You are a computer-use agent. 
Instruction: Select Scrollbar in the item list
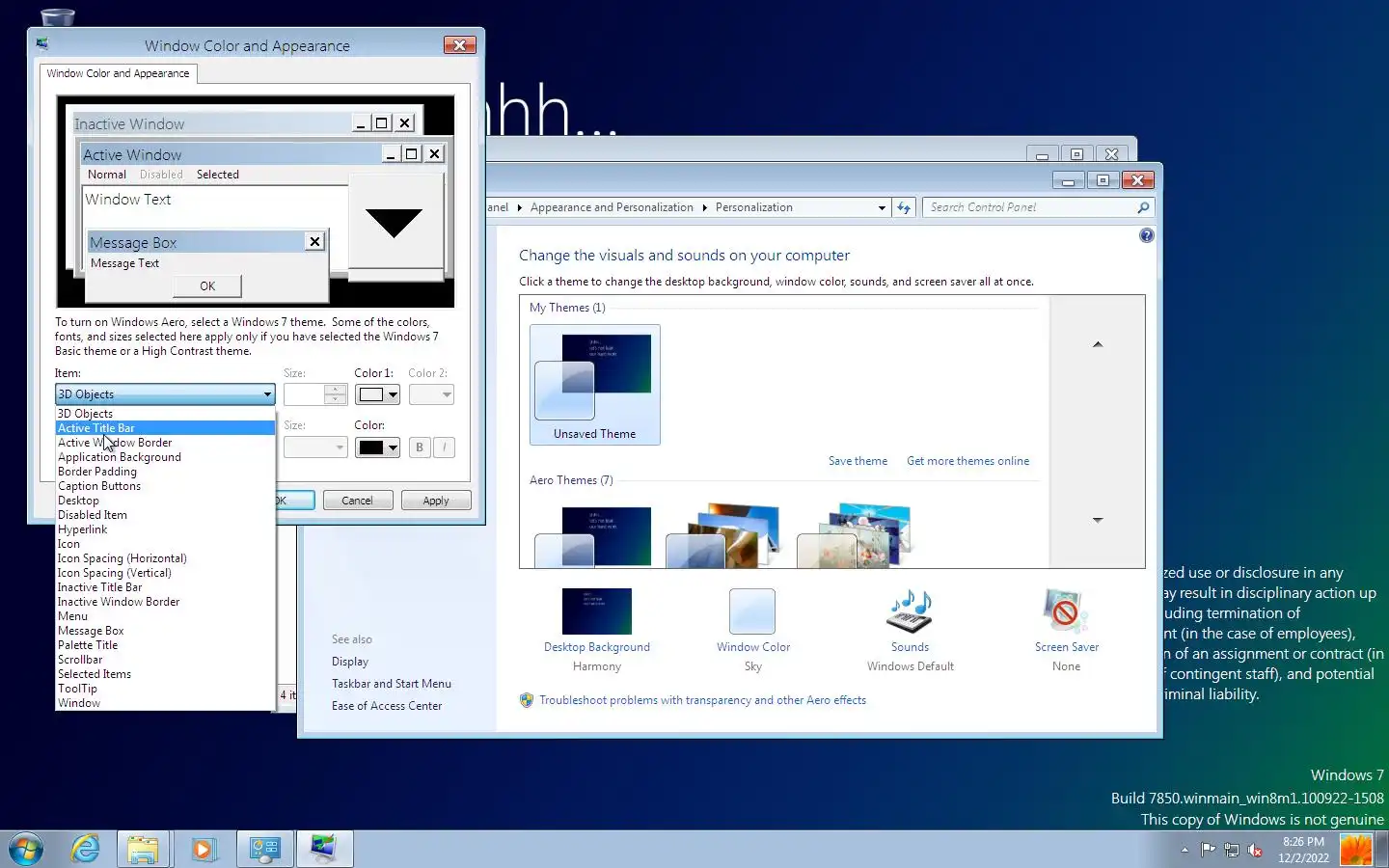tap(165, 660)
